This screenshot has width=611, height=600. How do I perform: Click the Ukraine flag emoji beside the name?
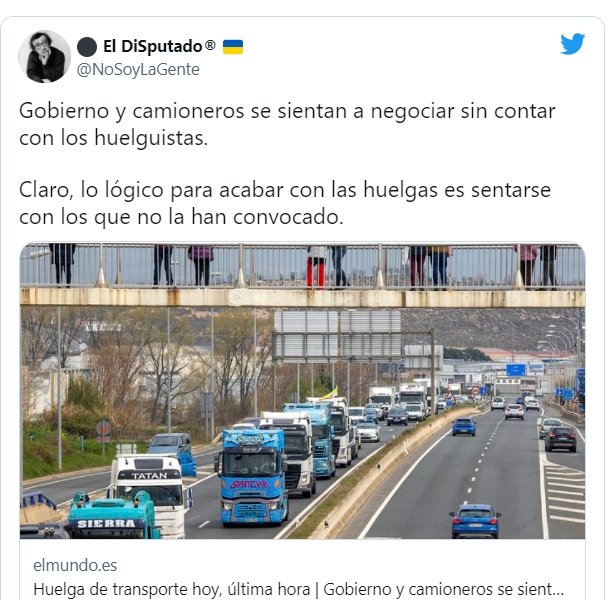point(233,47)
